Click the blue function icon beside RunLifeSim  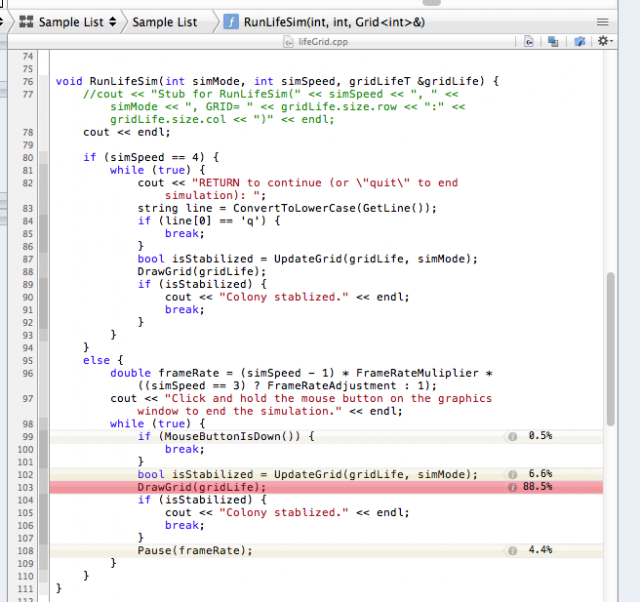click(x=231, y=22)
